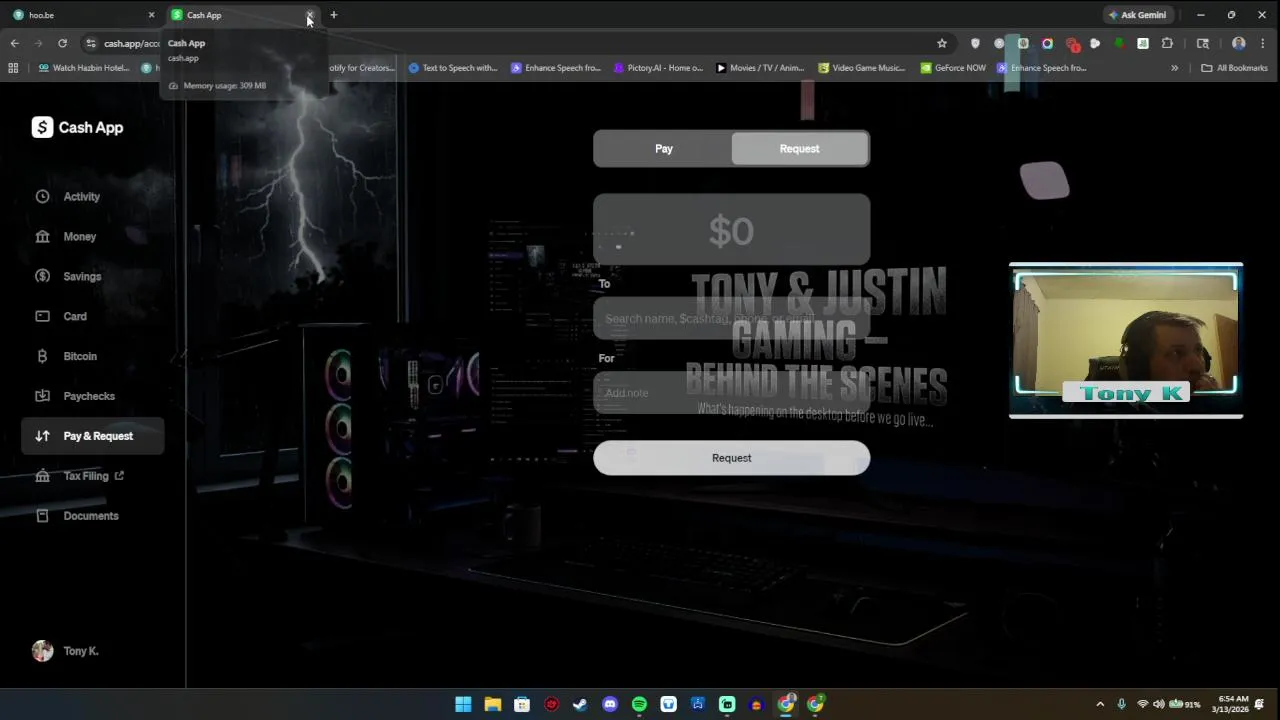Open the Chrome profile avatar menu

pyautogui.click(x=1239, y=43)
